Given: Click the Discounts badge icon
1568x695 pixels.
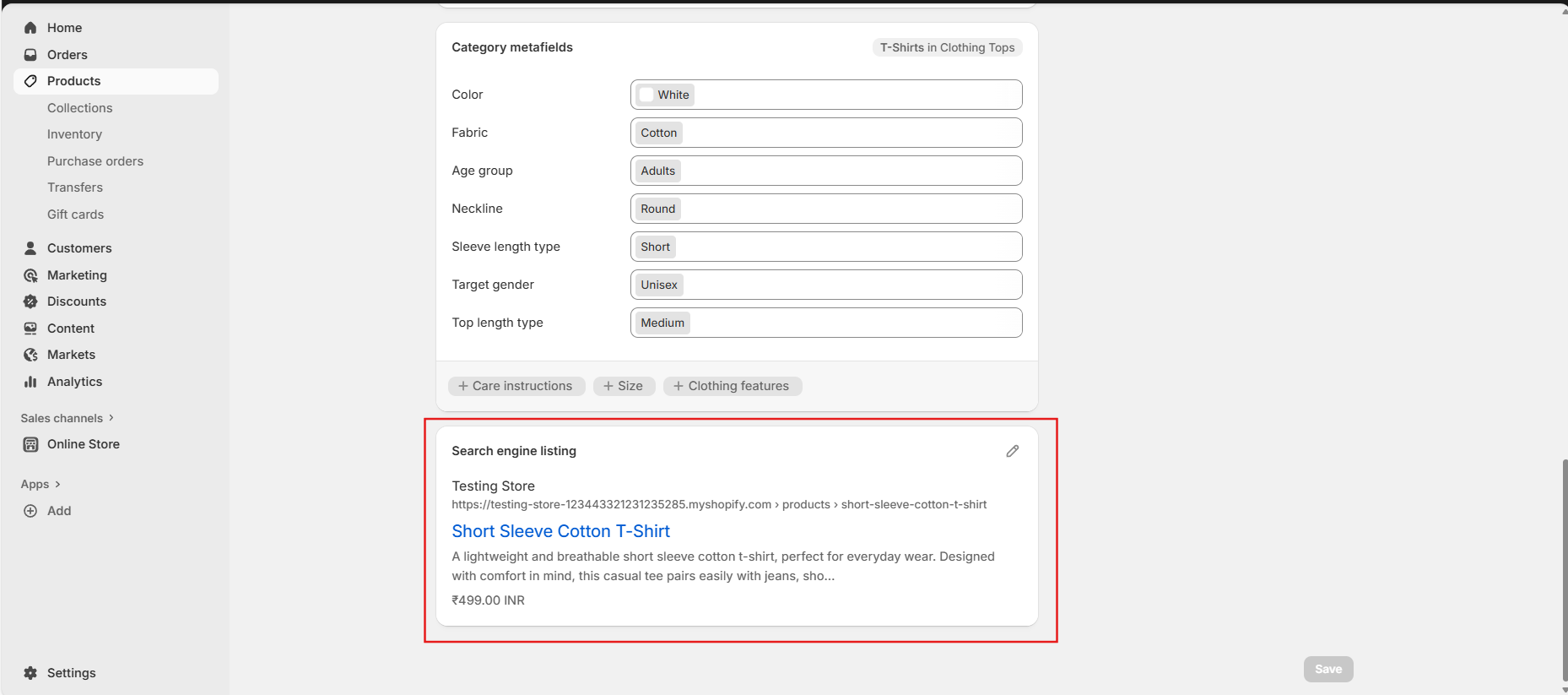Looking at the screenshot, I should (x=30, y=301).
